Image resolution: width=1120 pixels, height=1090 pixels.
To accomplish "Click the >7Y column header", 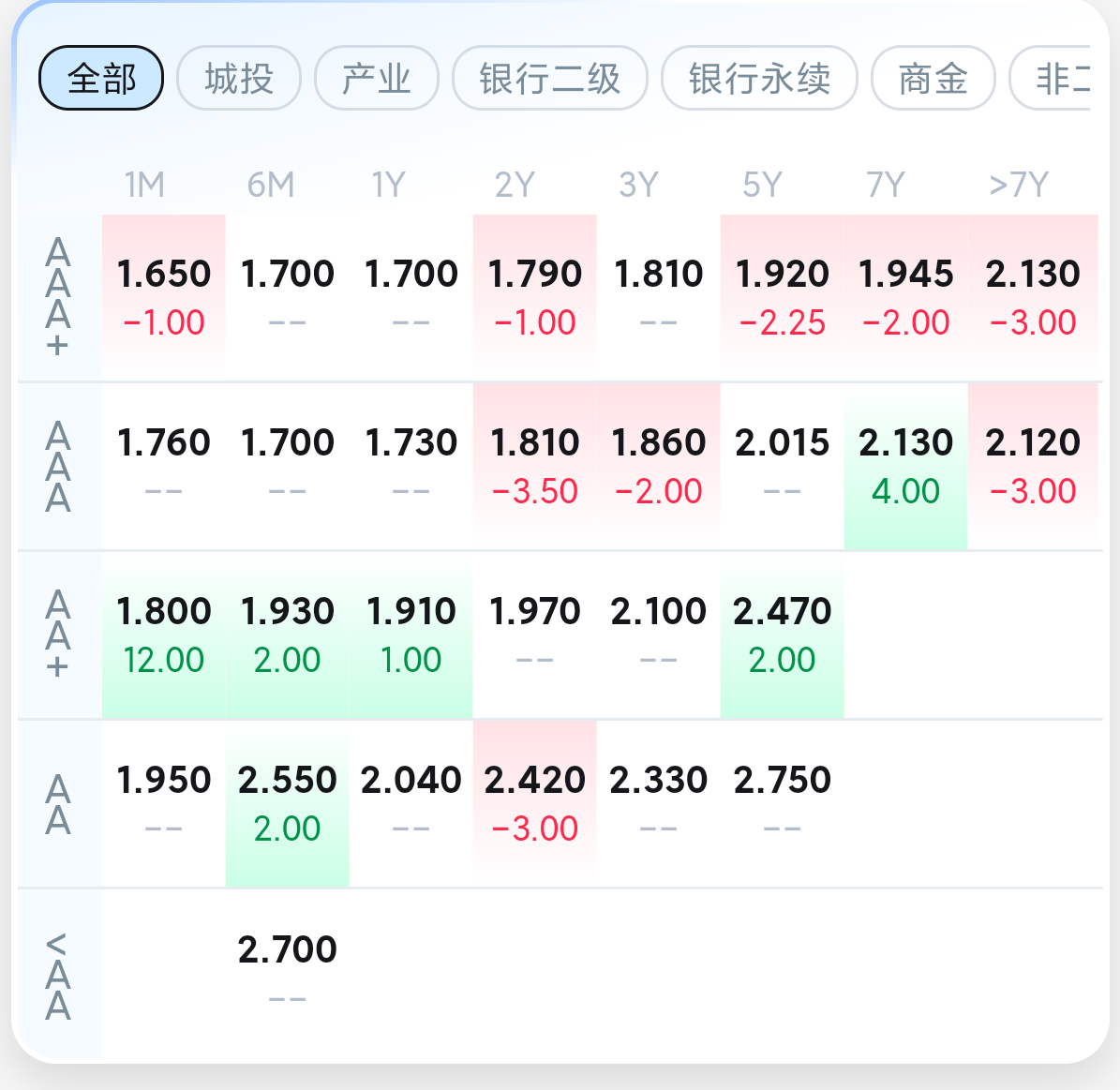I will (1019, 185).
